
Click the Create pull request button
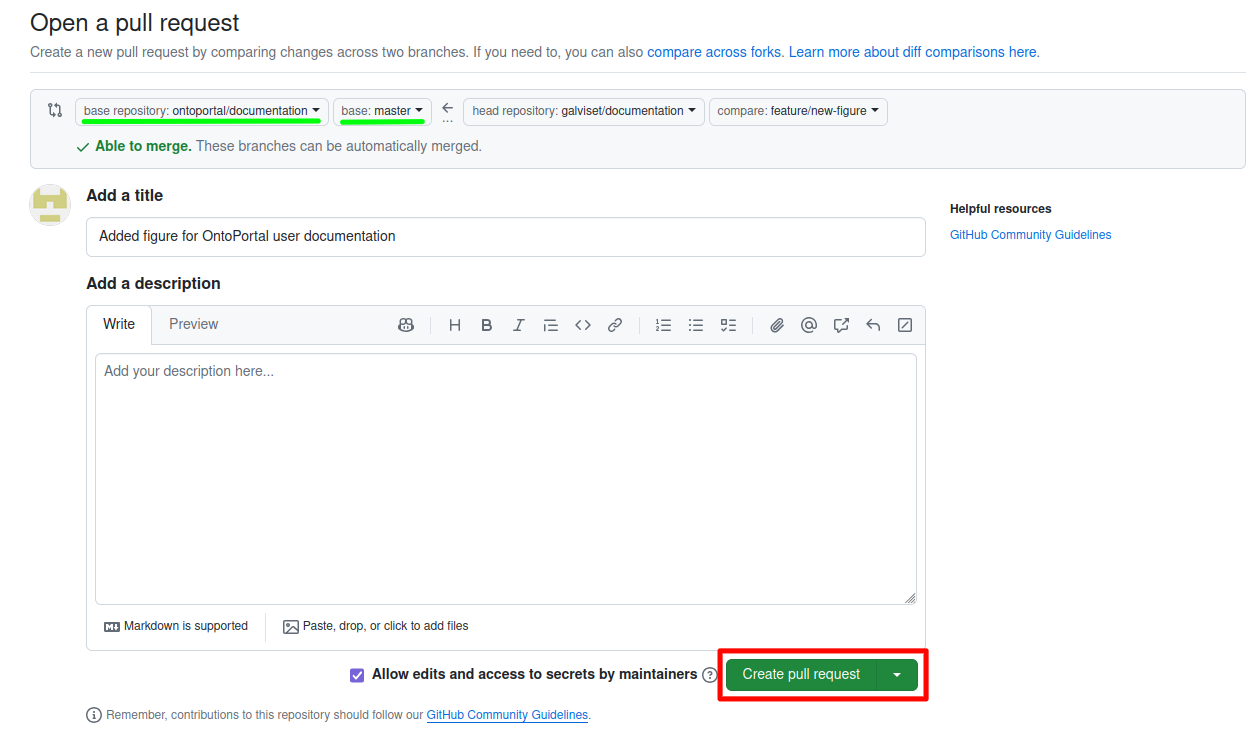click(x=801, y=675)
